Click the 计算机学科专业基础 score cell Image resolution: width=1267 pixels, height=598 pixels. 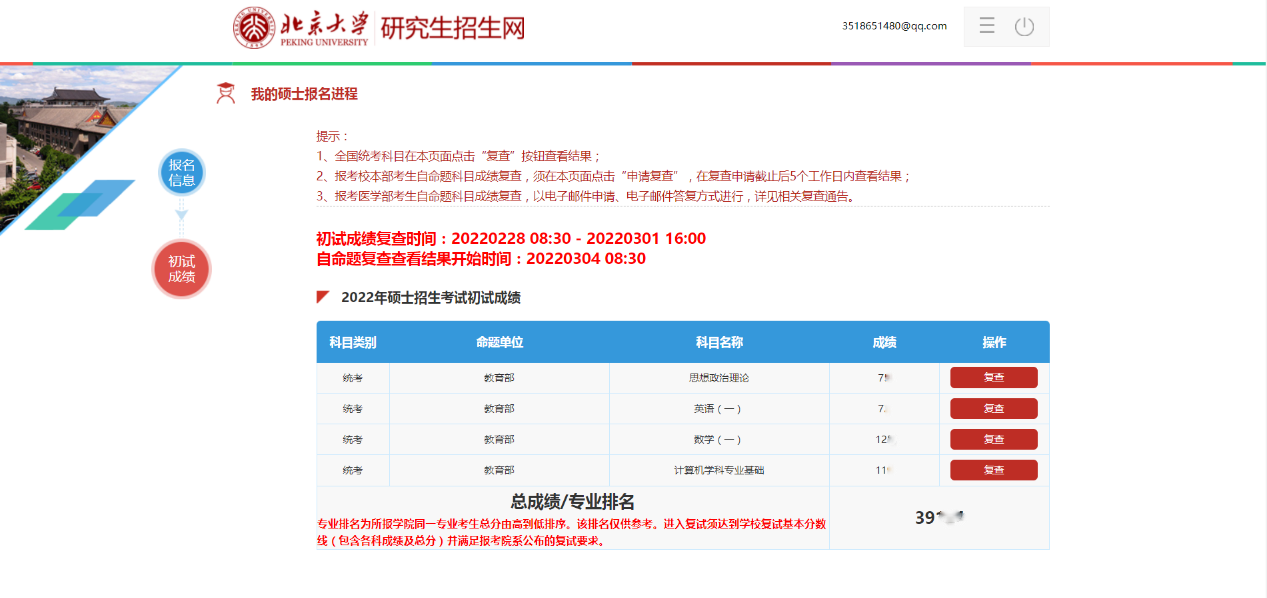pyautogui.click(x=884, y=470)
